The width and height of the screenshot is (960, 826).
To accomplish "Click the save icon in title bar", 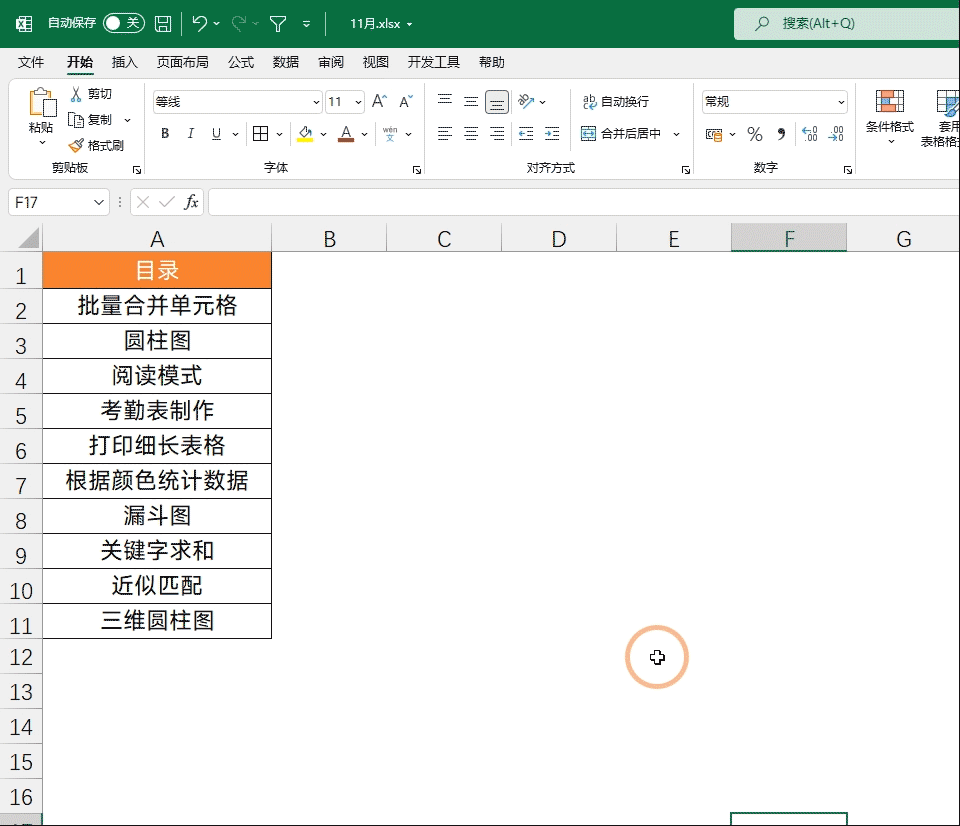I will (x=163, y=23).
